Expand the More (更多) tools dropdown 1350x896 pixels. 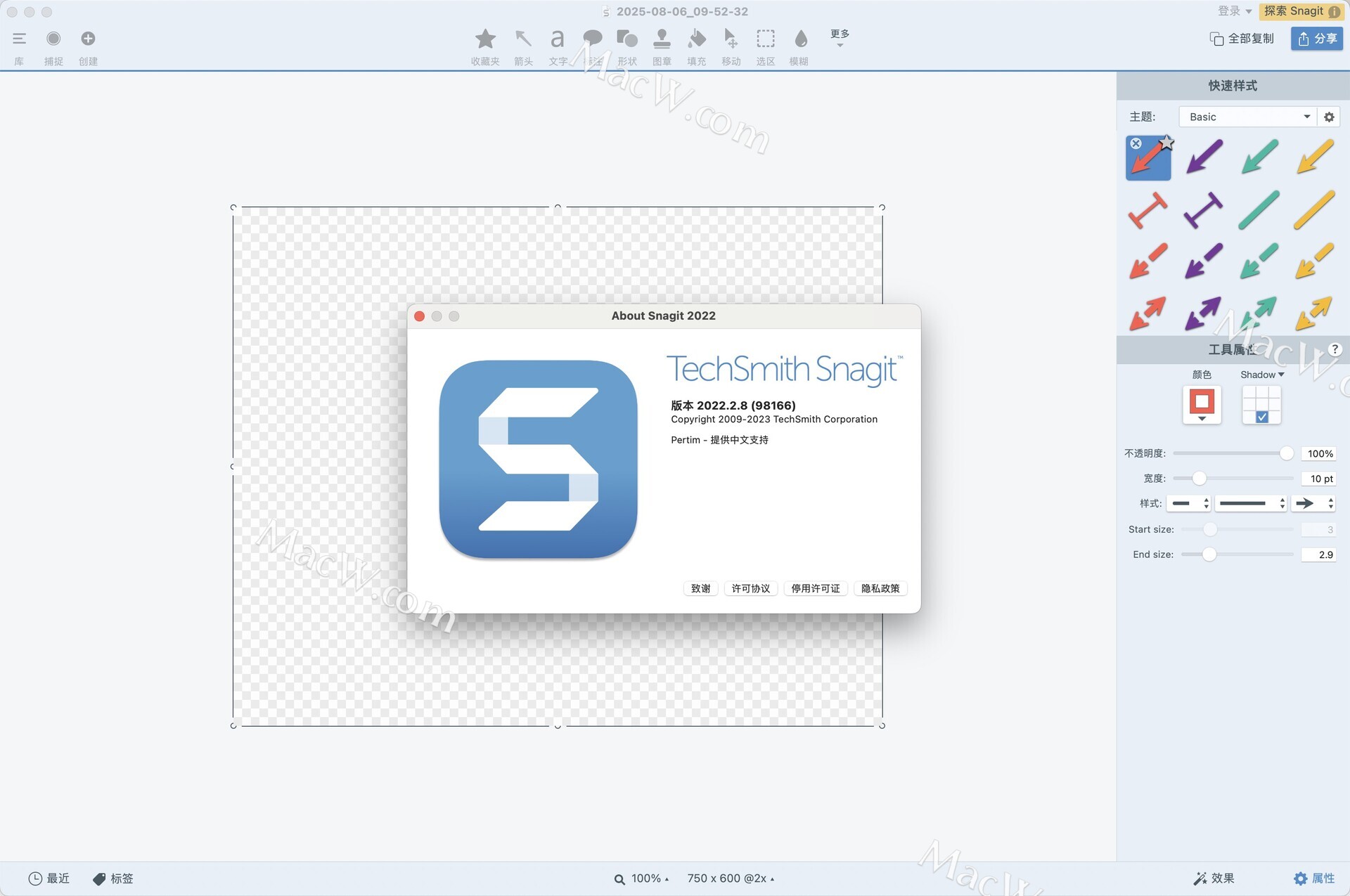pos(840,38)
